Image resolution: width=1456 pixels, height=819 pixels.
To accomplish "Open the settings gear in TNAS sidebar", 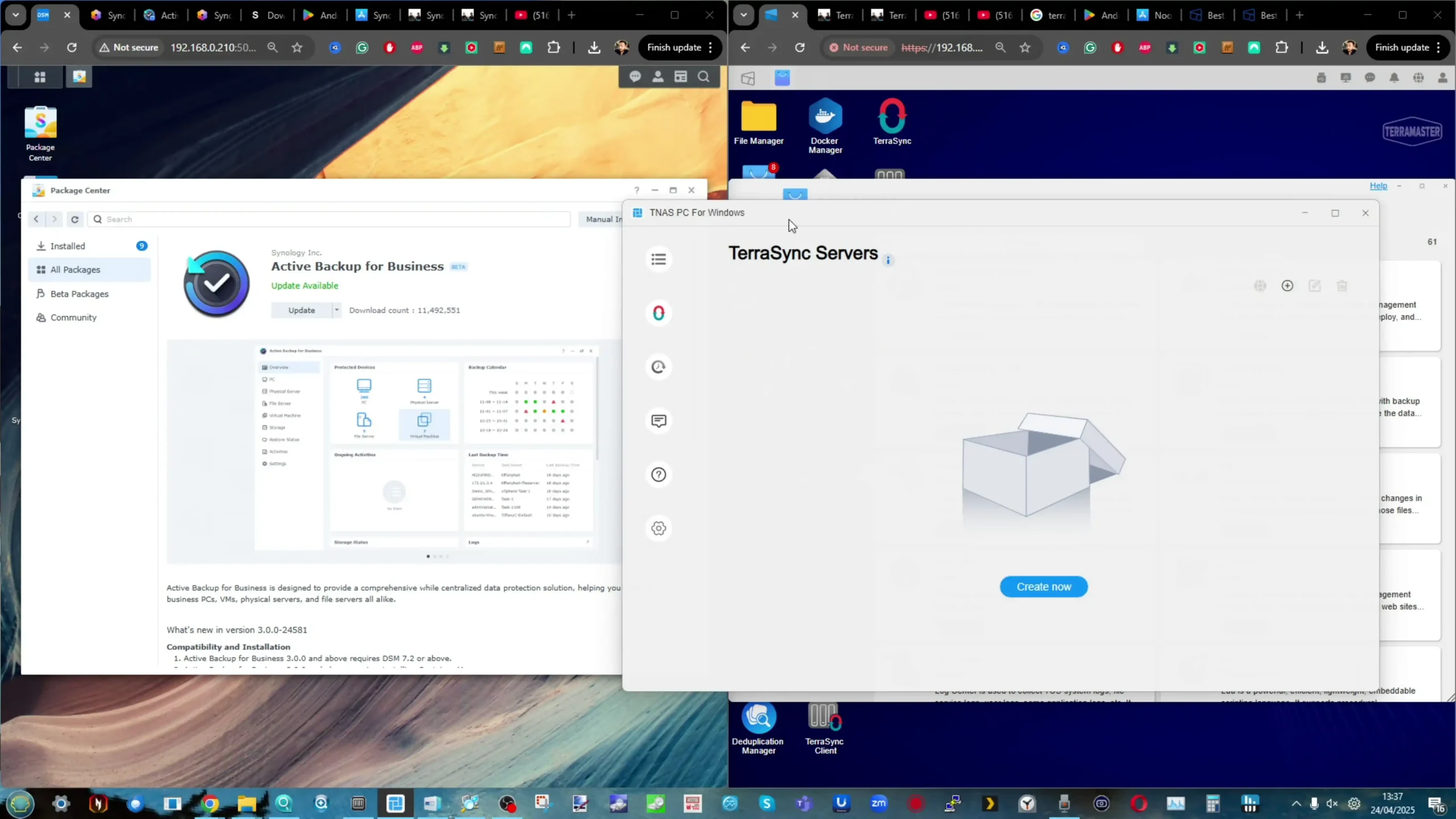I will coord(659,528).
